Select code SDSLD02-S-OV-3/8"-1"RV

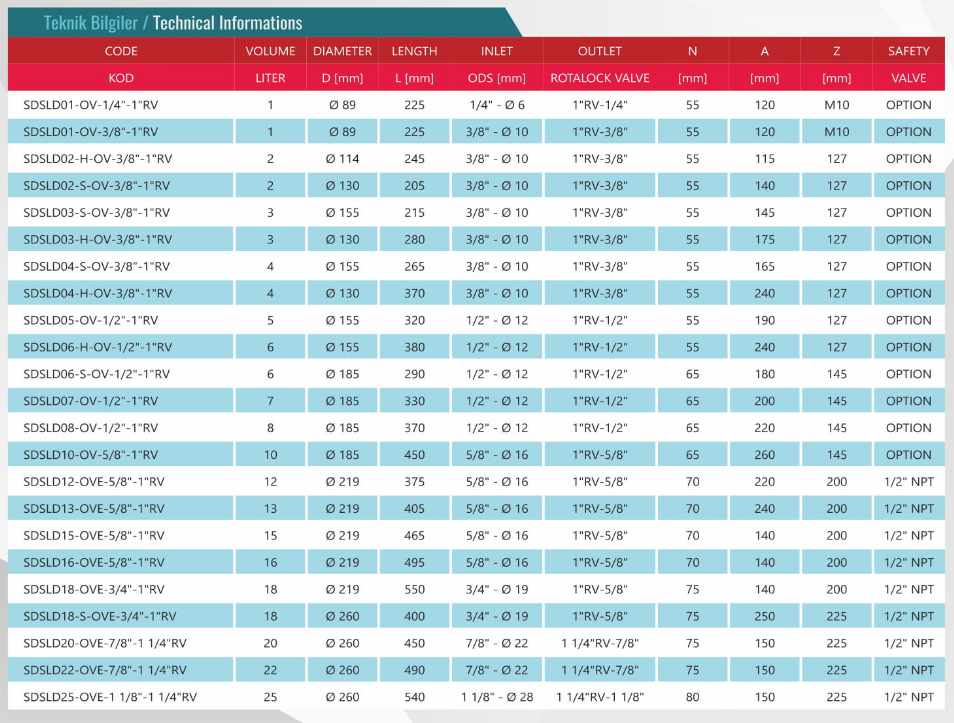pos(97,186)
